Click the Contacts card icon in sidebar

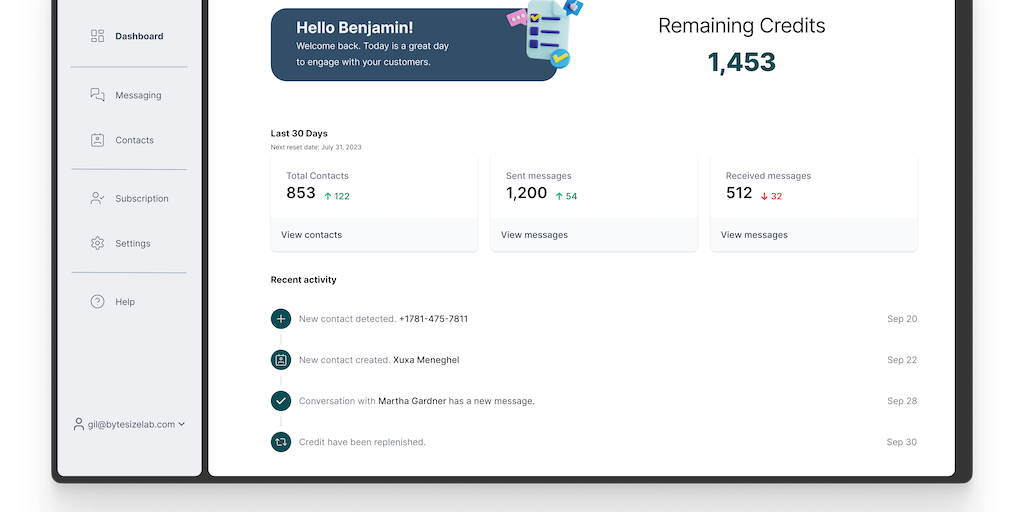pyautogui.click(x=97, y=140)
